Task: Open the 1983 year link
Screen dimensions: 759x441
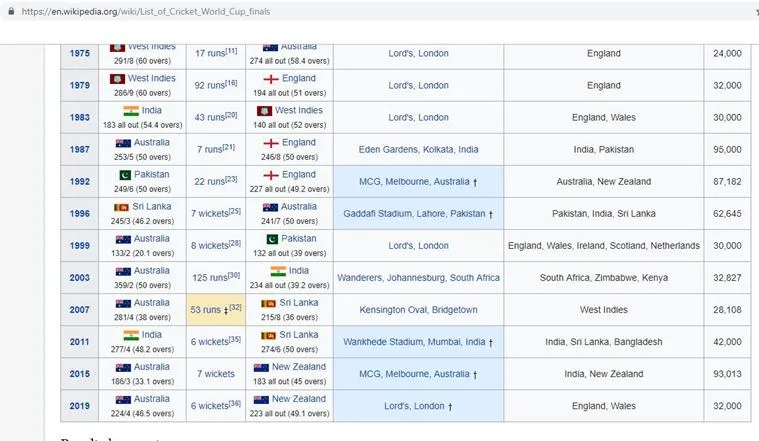Action: pos(79,117)
